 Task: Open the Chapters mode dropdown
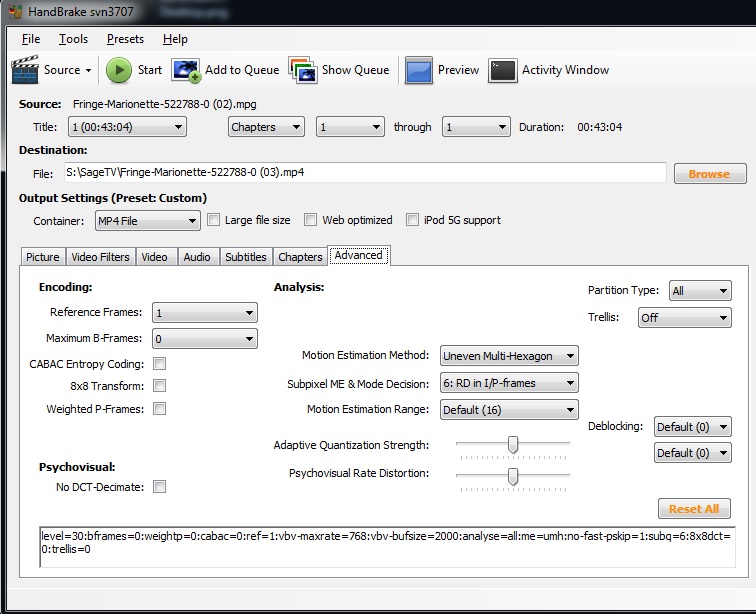tap(266, 127)
